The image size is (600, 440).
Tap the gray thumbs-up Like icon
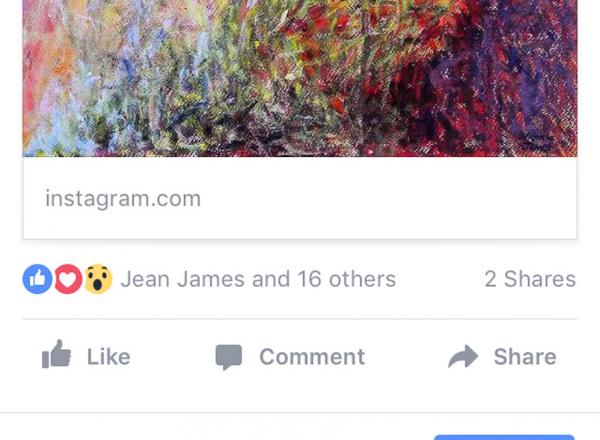click(56, 354)
